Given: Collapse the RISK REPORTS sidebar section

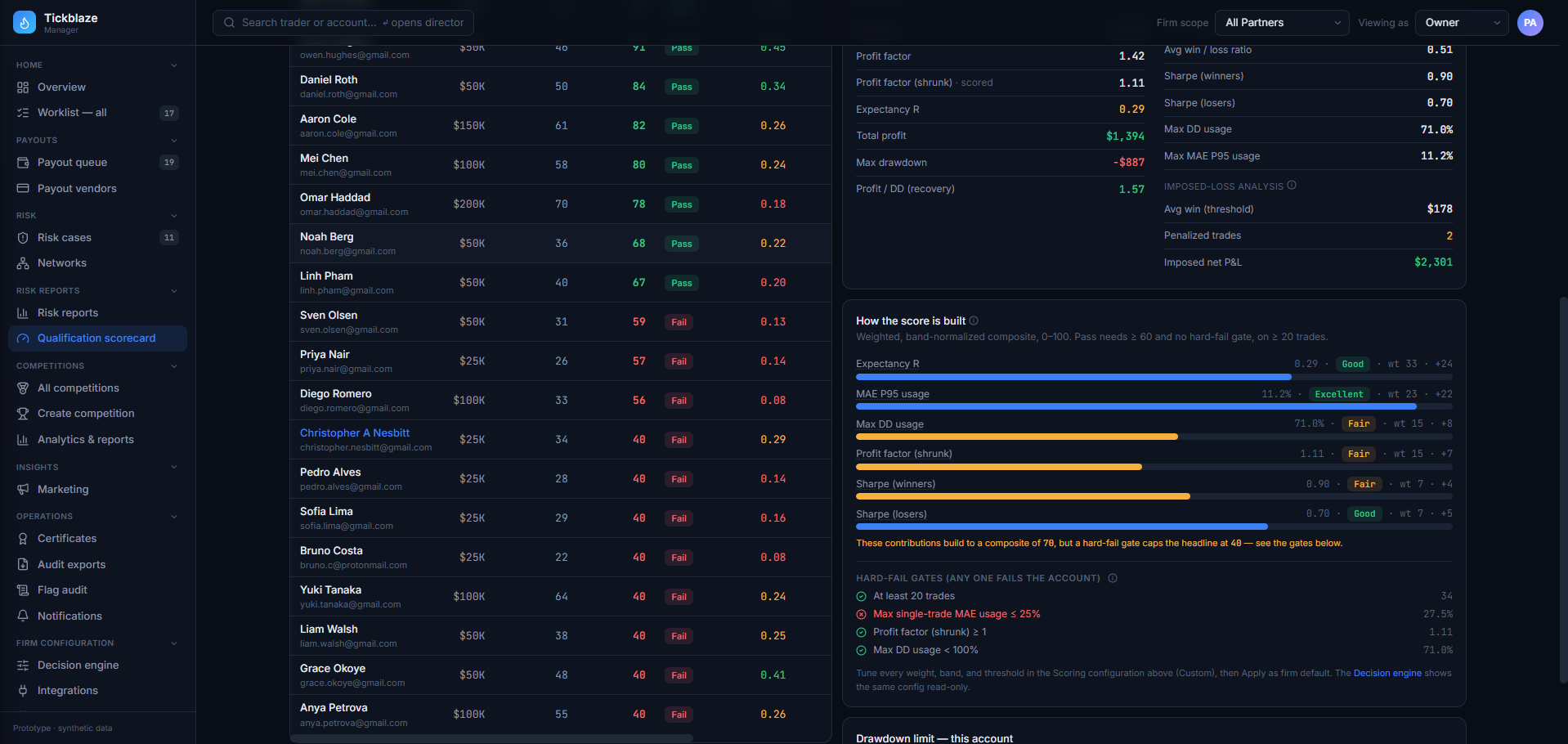Looking at the screenshot, I should [174, 291].
